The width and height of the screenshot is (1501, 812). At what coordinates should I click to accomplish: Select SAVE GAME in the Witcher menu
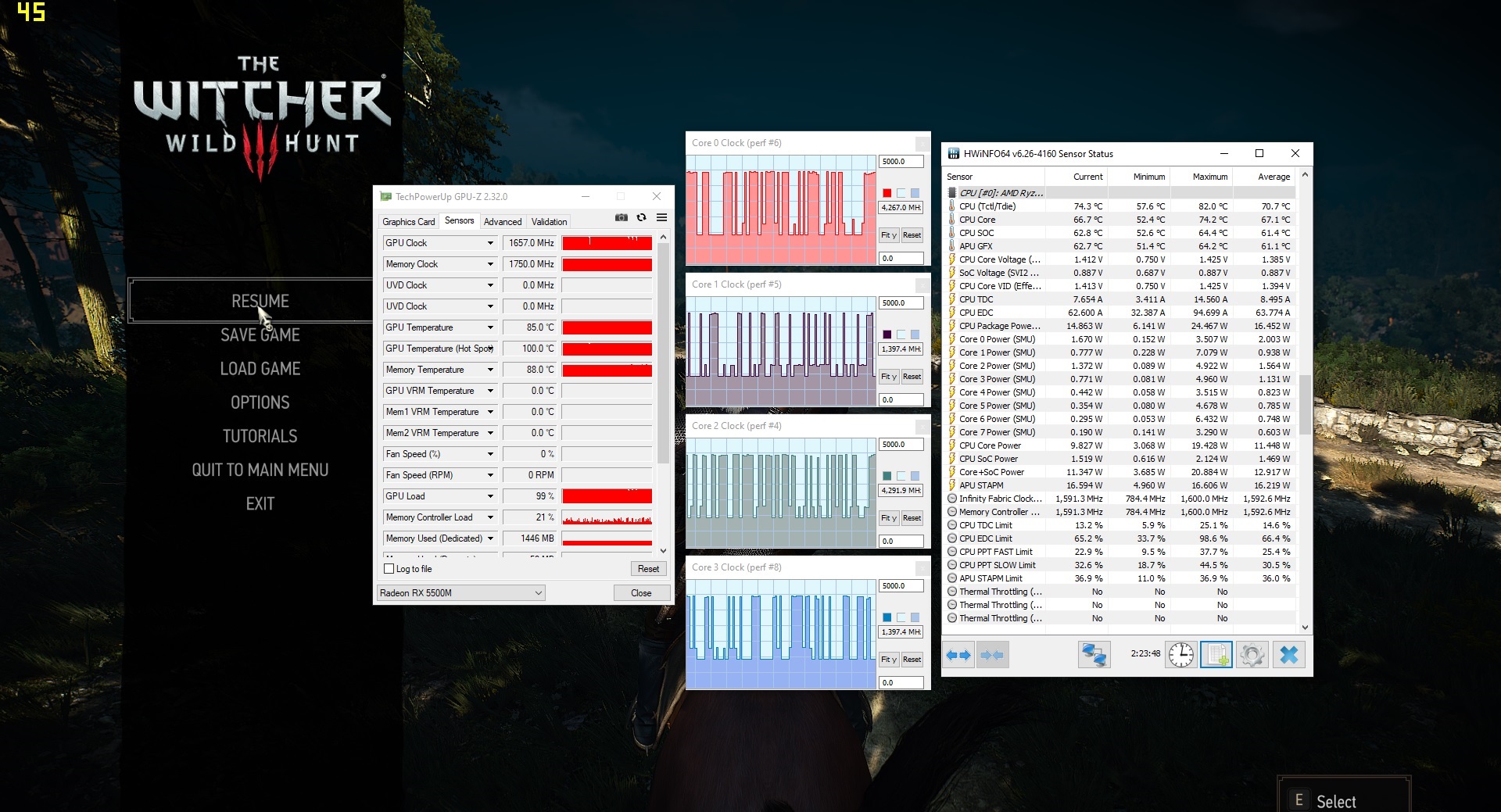[x=260, y=335]
